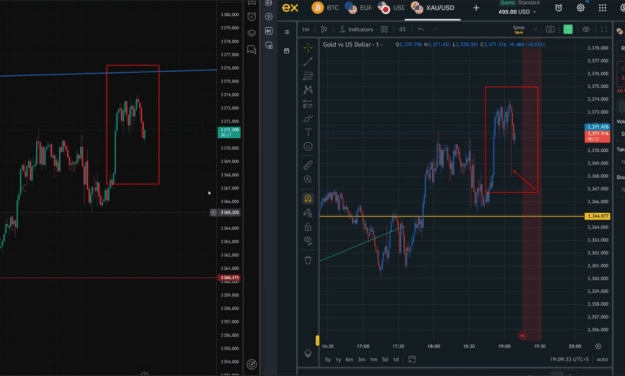Hide all drawings with eye-brush icon
Image resolution: width=625 pixels, height=376 pixels.
click(x=308, y=240)
